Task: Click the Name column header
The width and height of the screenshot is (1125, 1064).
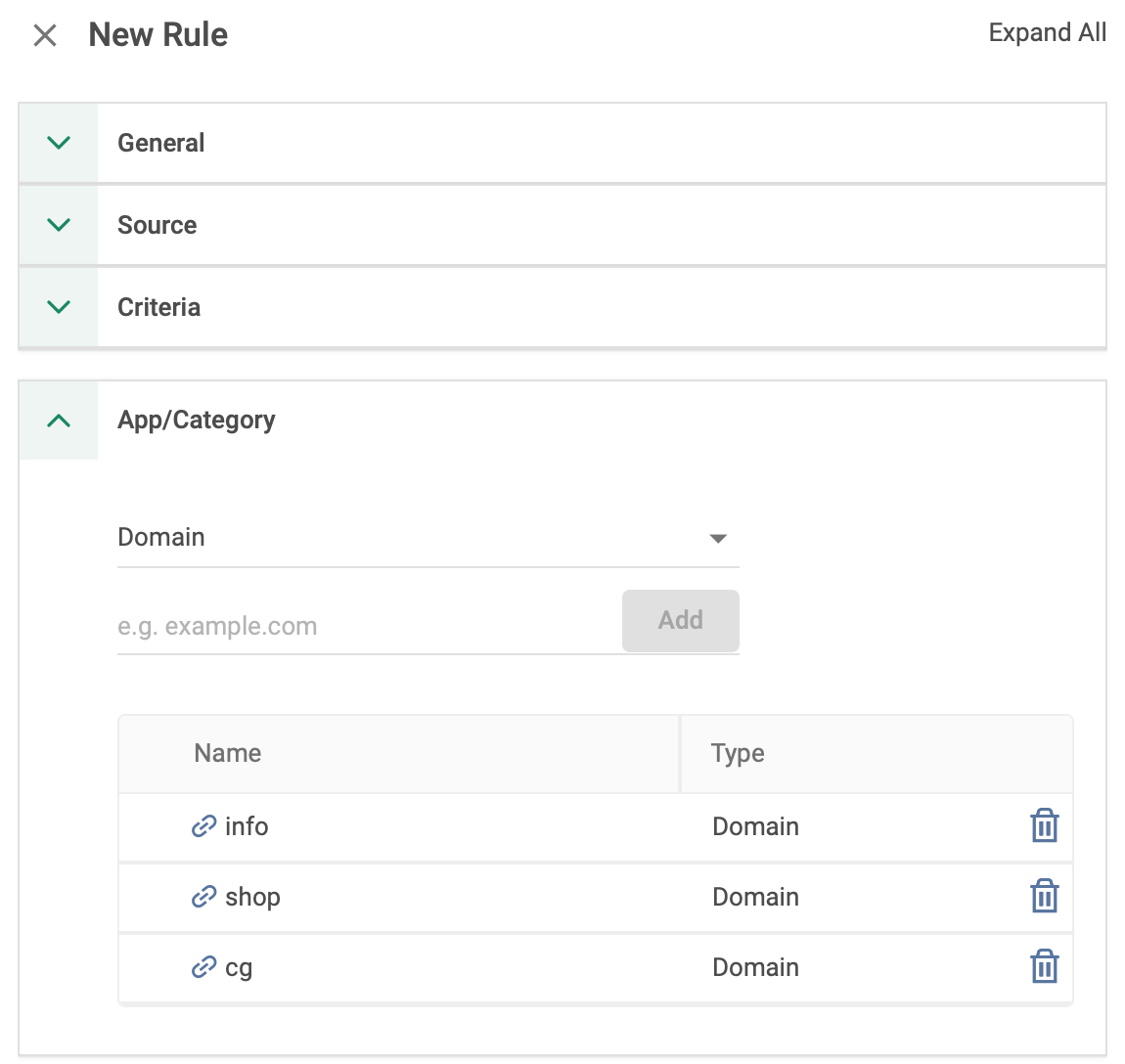Action: click(x=228, y=753)
